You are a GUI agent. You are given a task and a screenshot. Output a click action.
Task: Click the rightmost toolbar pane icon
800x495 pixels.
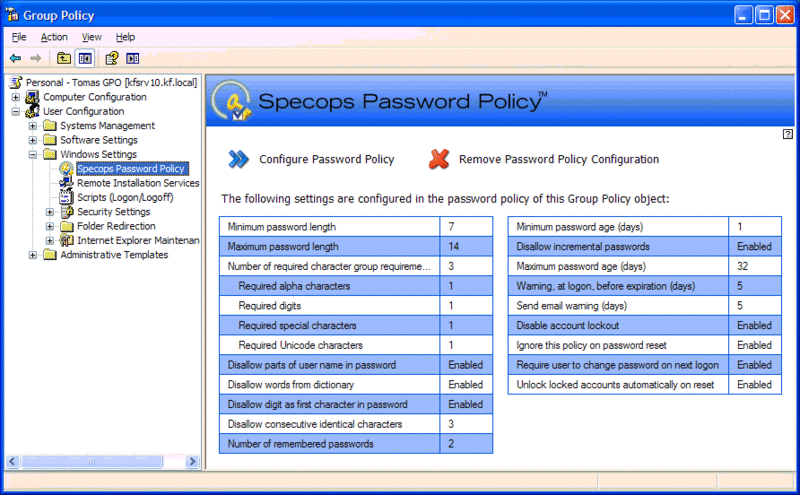tap(133, 58)
